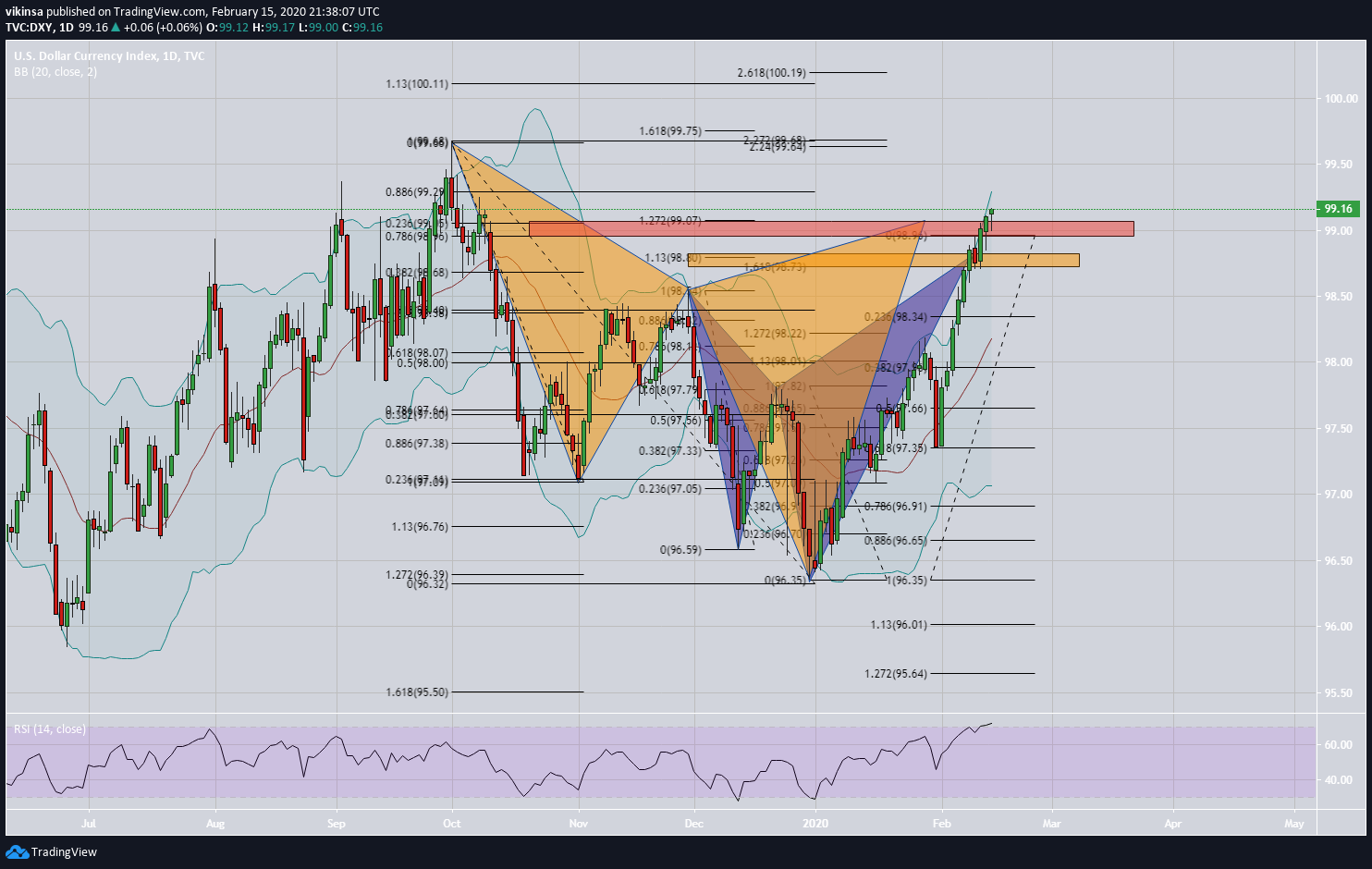The width and height of the screenshot is (1372, 869).
Task: Click the 0.886(99.29) Fibonacci label
Action: point(417,192)
